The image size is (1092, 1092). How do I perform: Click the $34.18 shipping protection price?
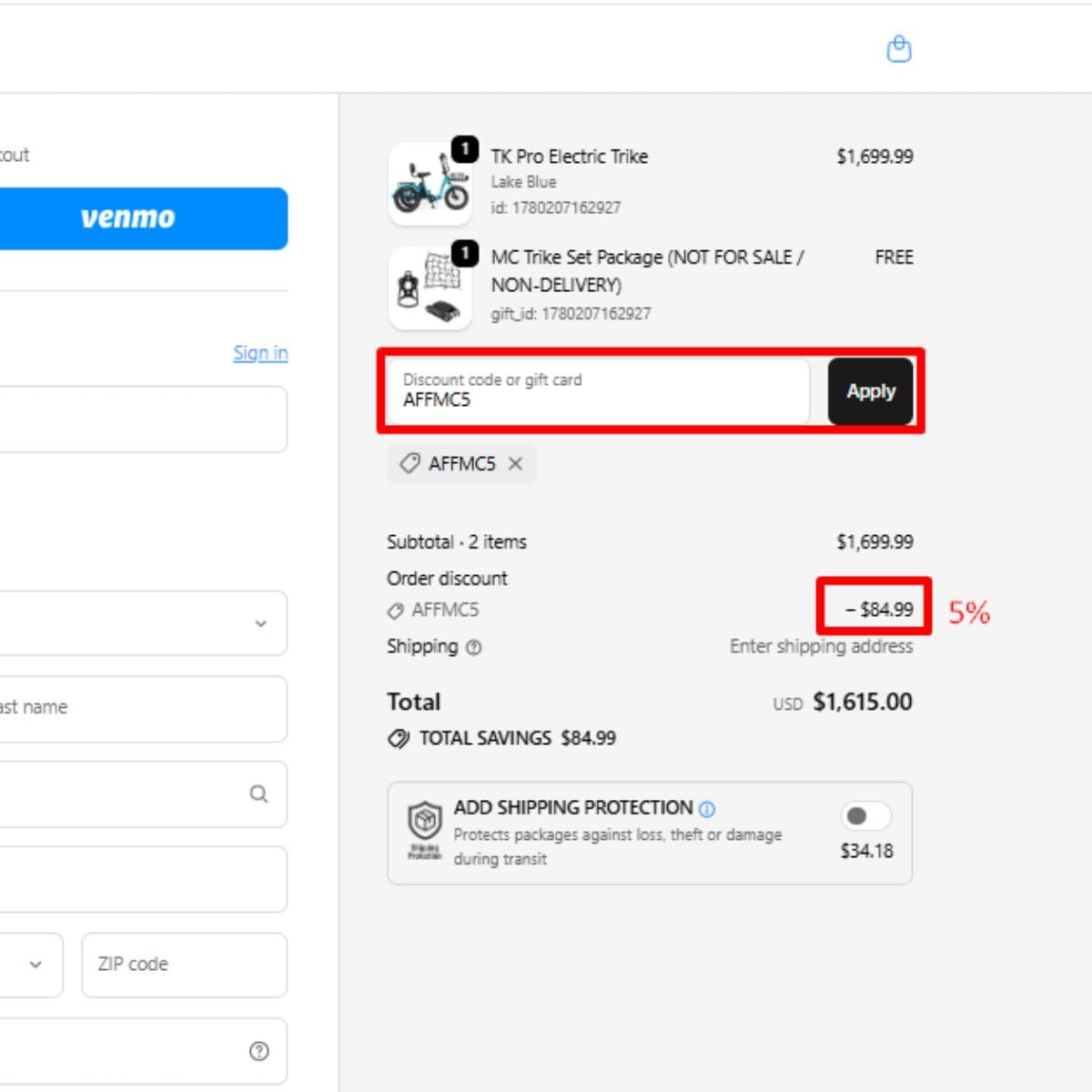866,851
